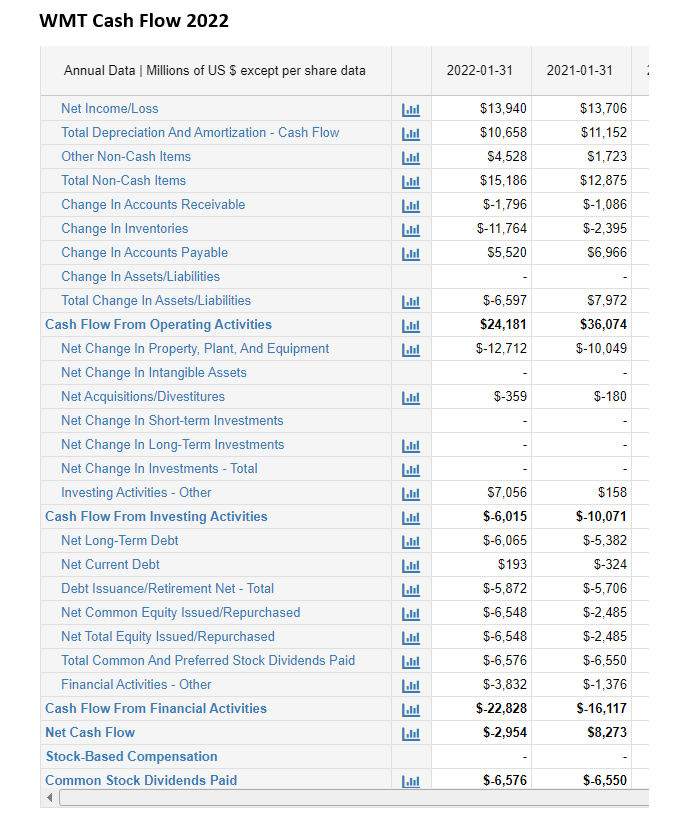View the Change In Accounts Payable chart
The image size is (694, 831).
pyautogui.click(x=411, y=253)
